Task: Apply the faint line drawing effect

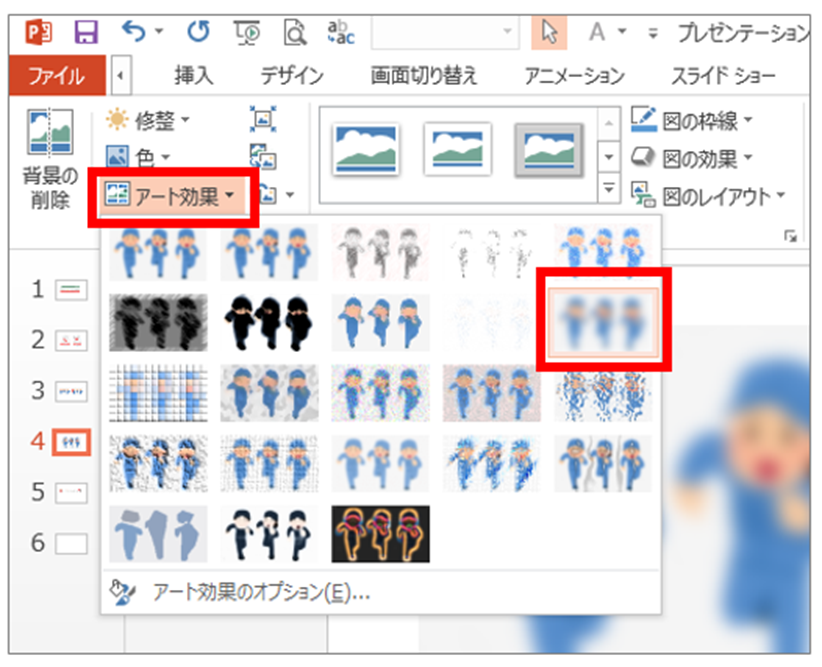Action: pyautogui.click(x=492, y=252)
